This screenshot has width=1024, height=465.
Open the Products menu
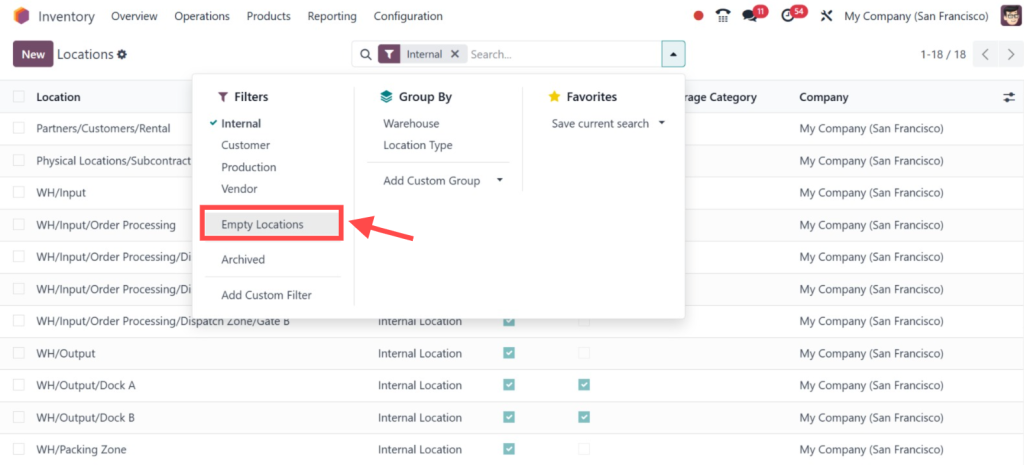click(268, 16)
